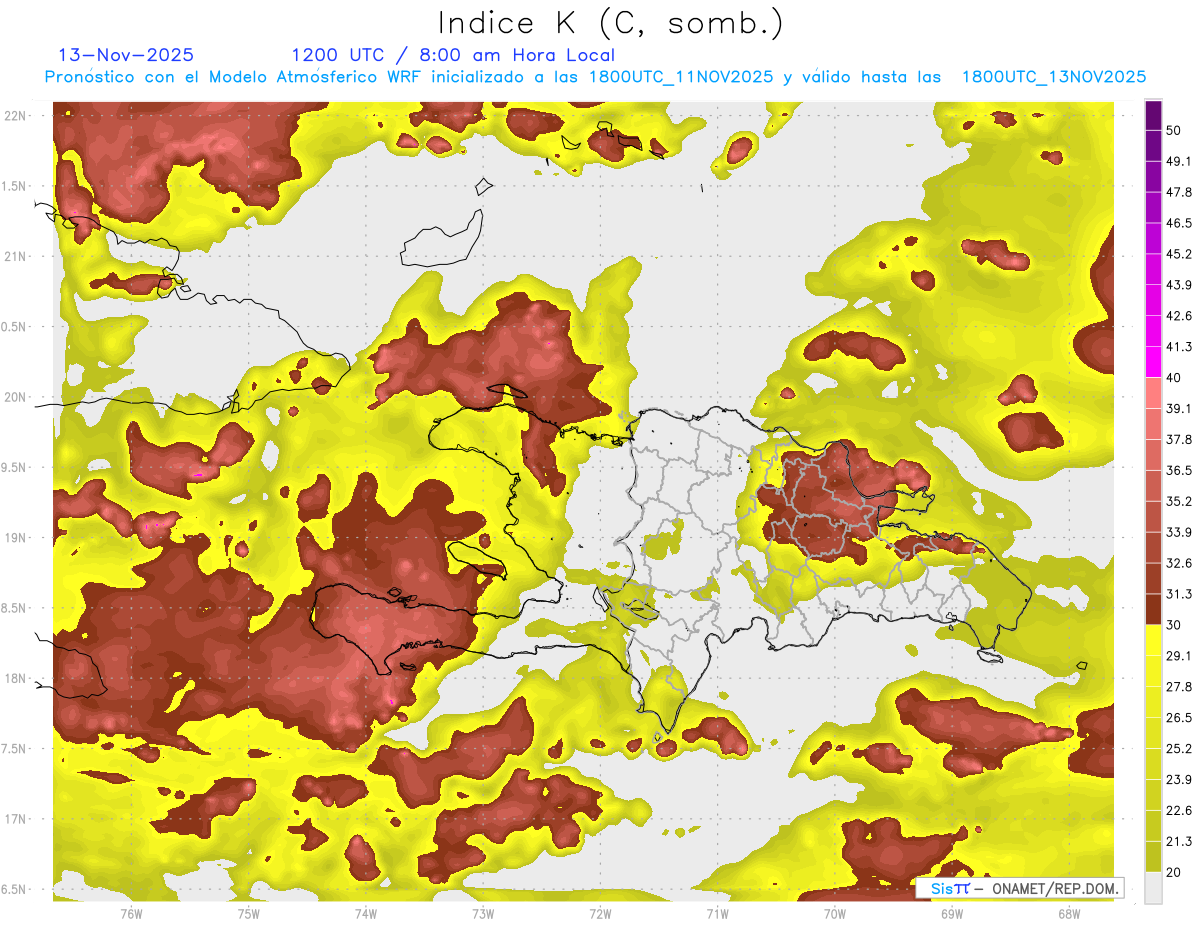Image resolution: width=1200 pixels, height=927 pixels.
Task: Click the colorbar value "50"
Action: pyautogui.click(x=1174, y=130)
